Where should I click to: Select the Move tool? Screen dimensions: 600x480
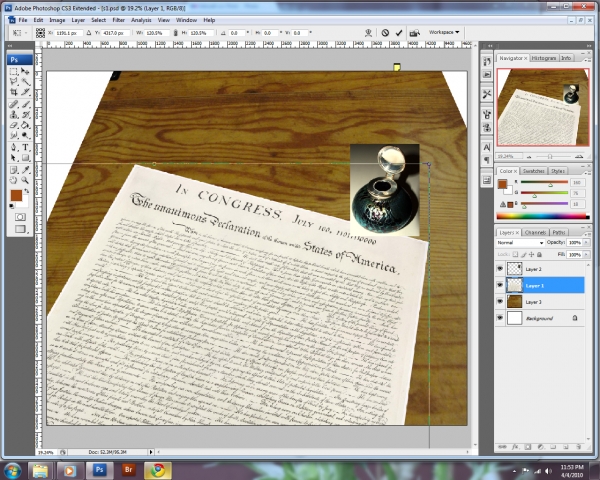point(25,71)
